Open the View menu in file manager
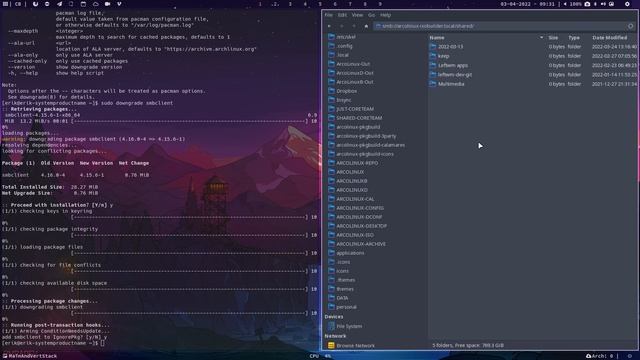Viewport: 640px width, 360px height. click(x=357, y=15)
